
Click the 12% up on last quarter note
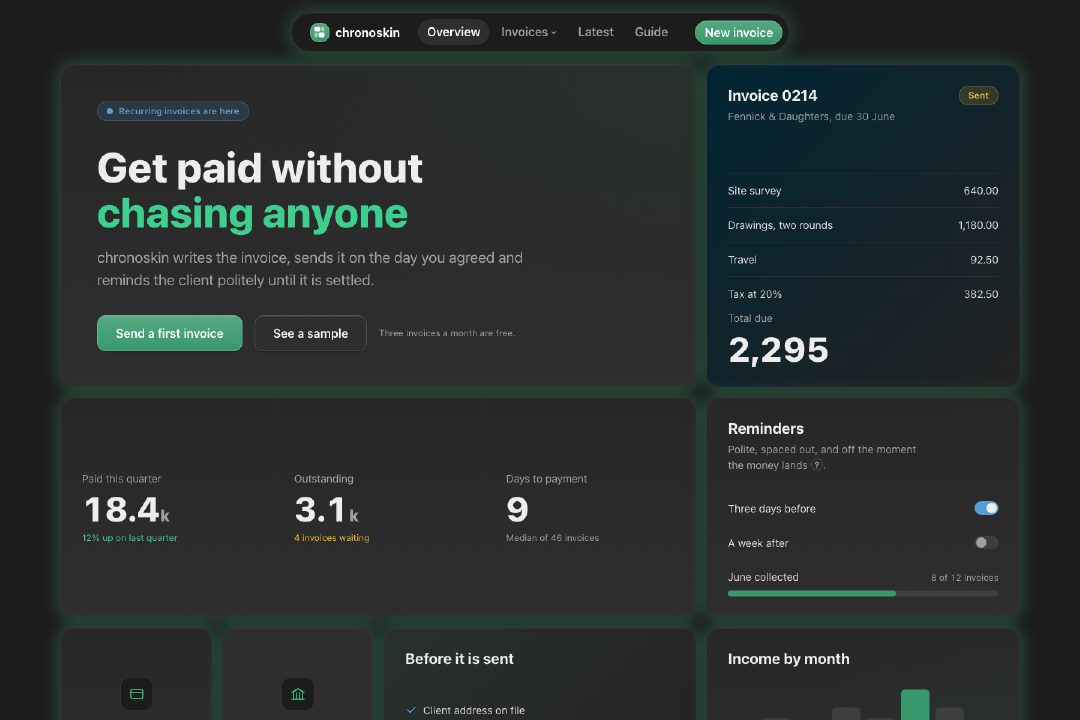[x=129, y=538]
